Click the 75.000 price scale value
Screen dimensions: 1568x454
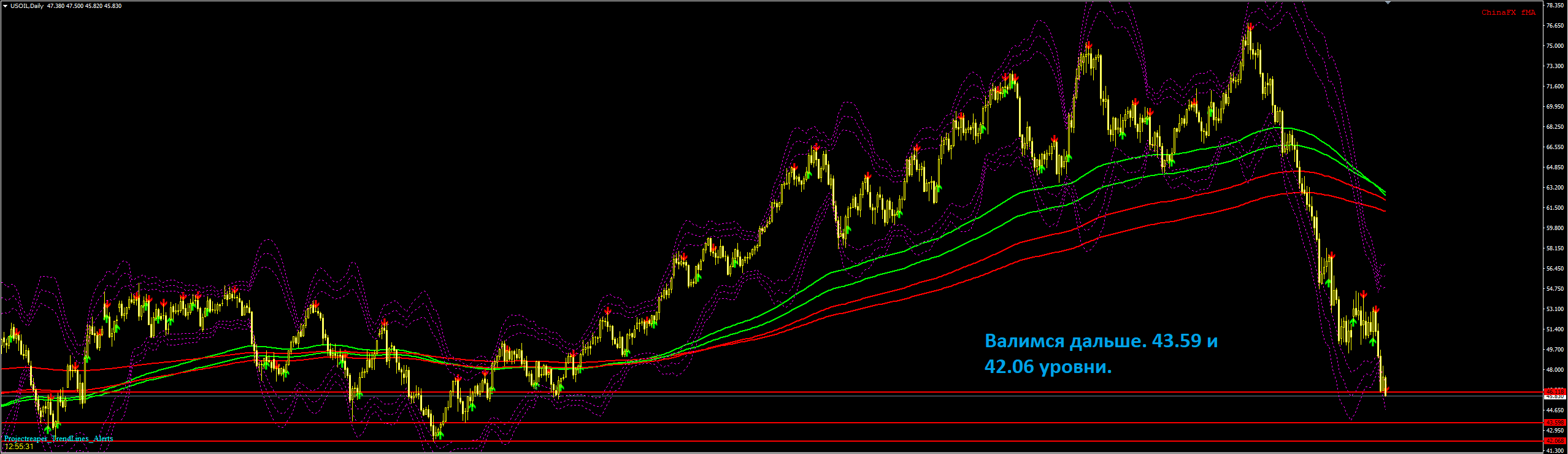pyautogui.click(x=1555, y=46)
